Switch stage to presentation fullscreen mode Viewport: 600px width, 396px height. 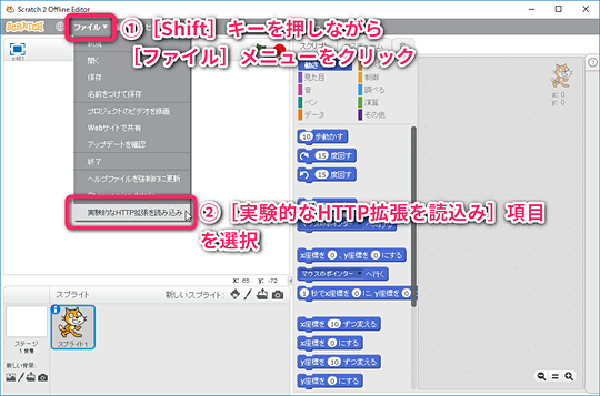pyautogui.click(x=17, y=49)
